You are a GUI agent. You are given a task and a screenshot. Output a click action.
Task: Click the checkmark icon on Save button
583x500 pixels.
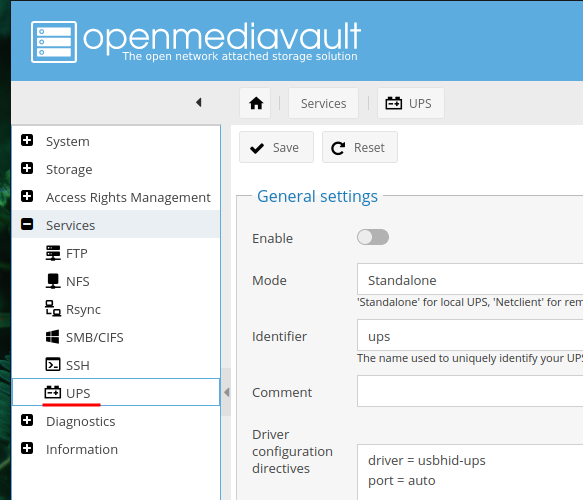pos(257,148)
